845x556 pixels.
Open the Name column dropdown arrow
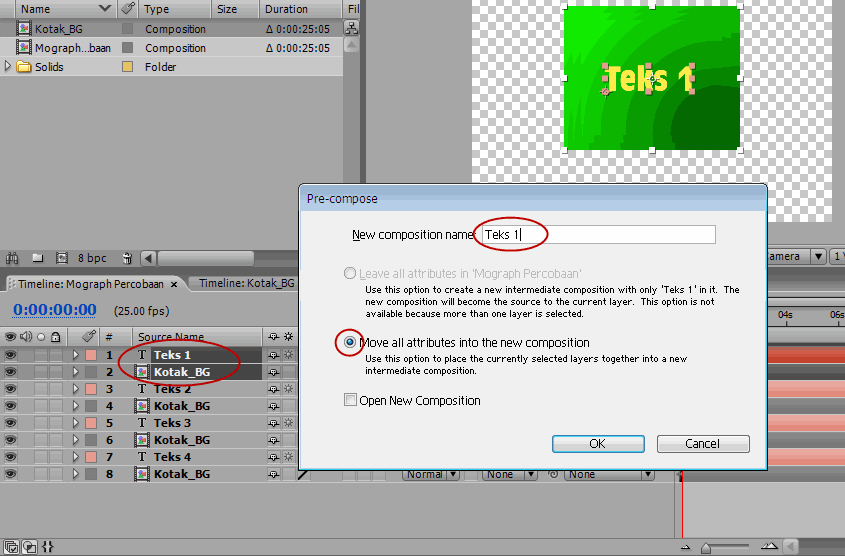(105, 8)
